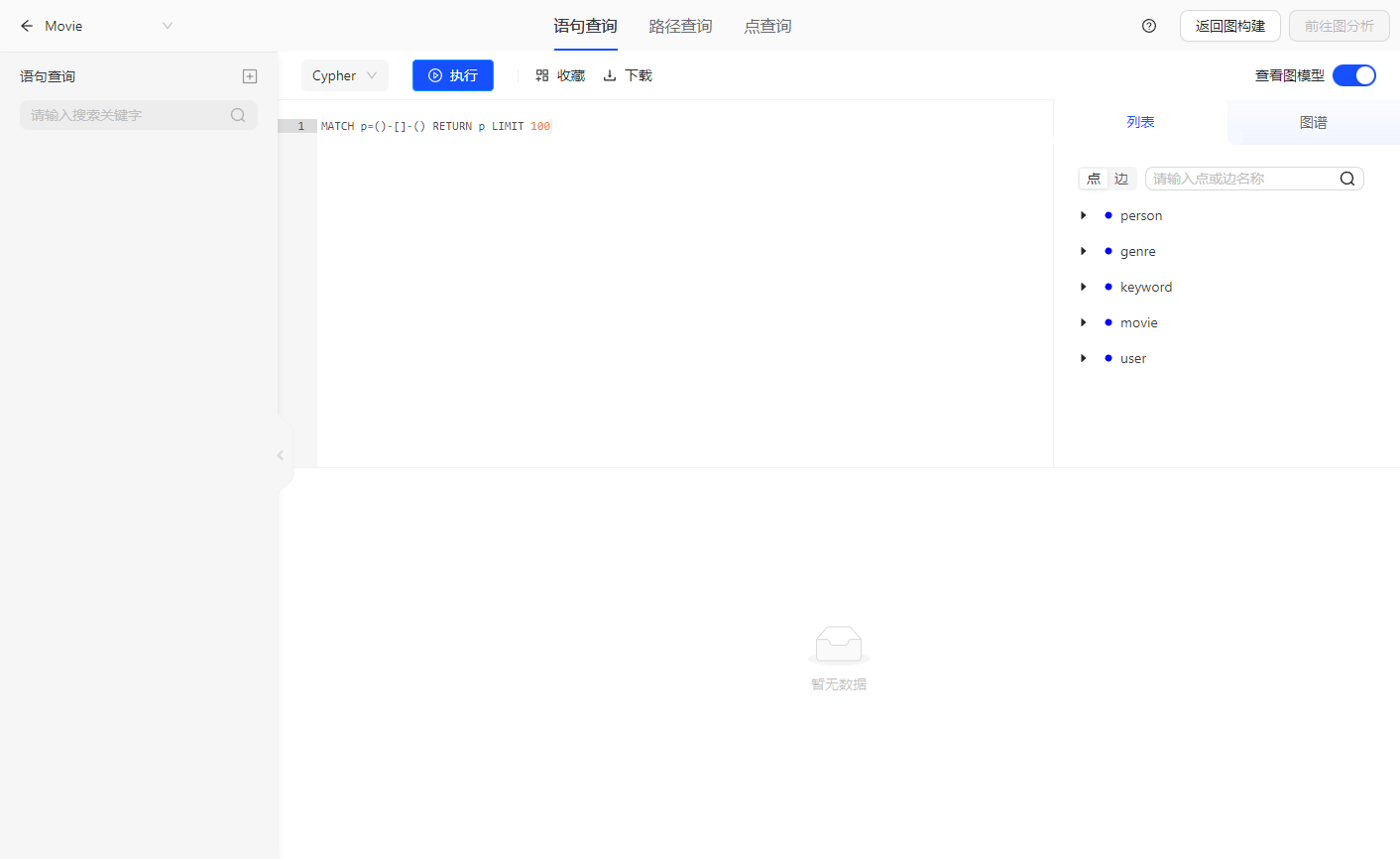The width and height of the screenshot is (1400, 859).
Task: Open the Movie graph selector dropdown
Action: [x=109, y=26]
